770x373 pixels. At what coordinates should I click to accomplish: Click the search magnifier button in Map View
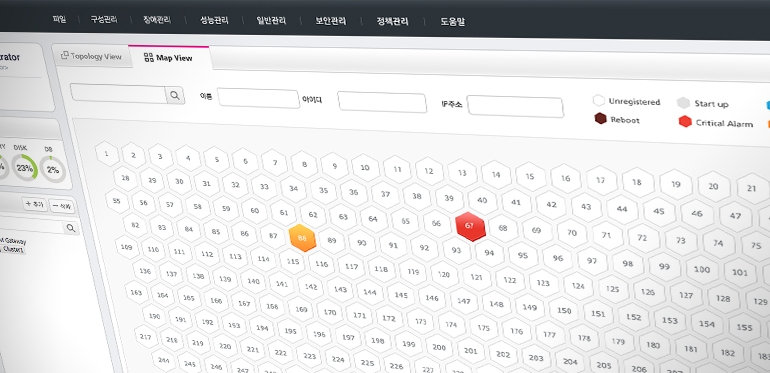pyautogui.click(x=175, y=95)
